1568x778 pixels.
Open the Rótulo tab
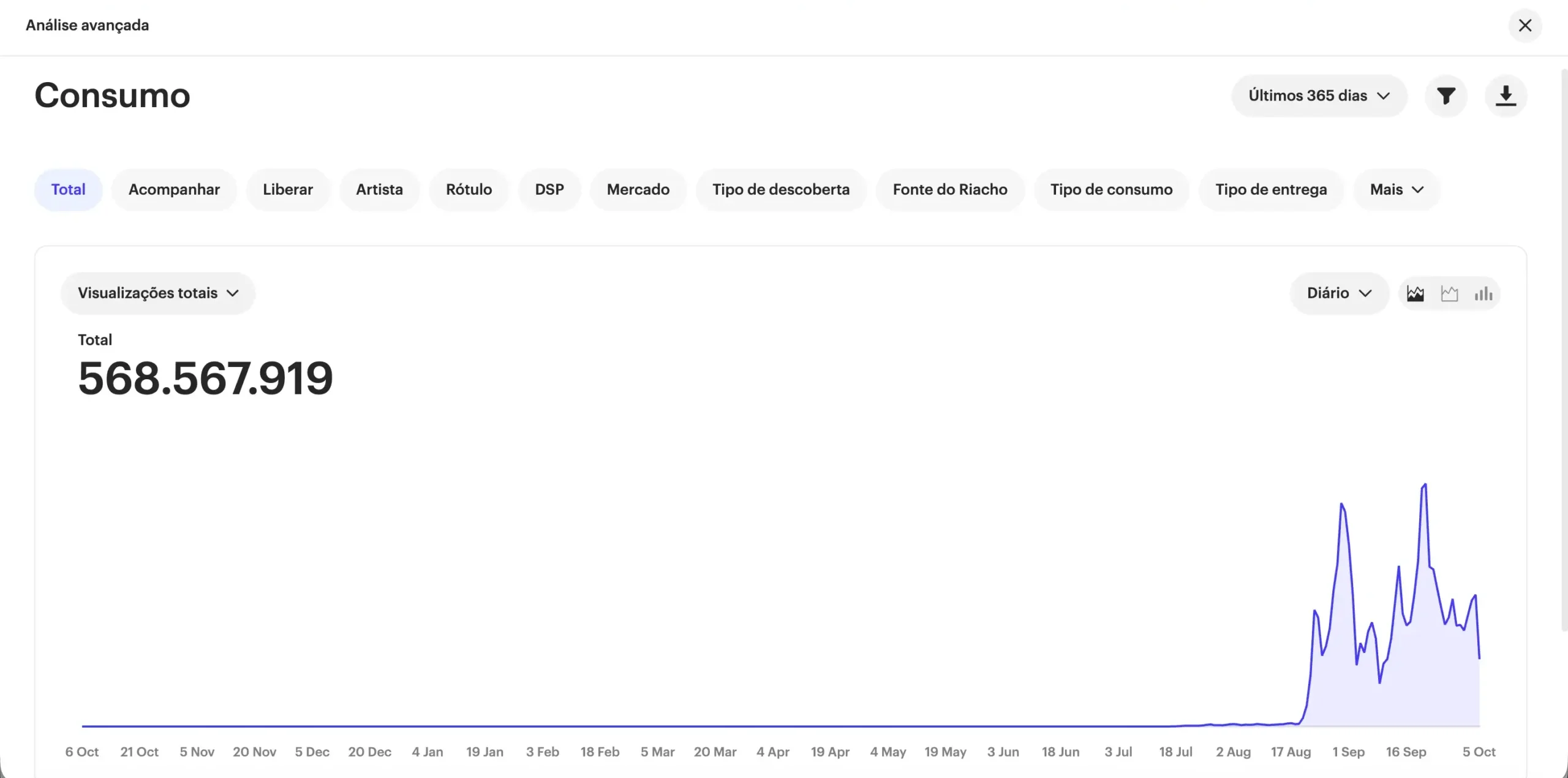[469, 189]
